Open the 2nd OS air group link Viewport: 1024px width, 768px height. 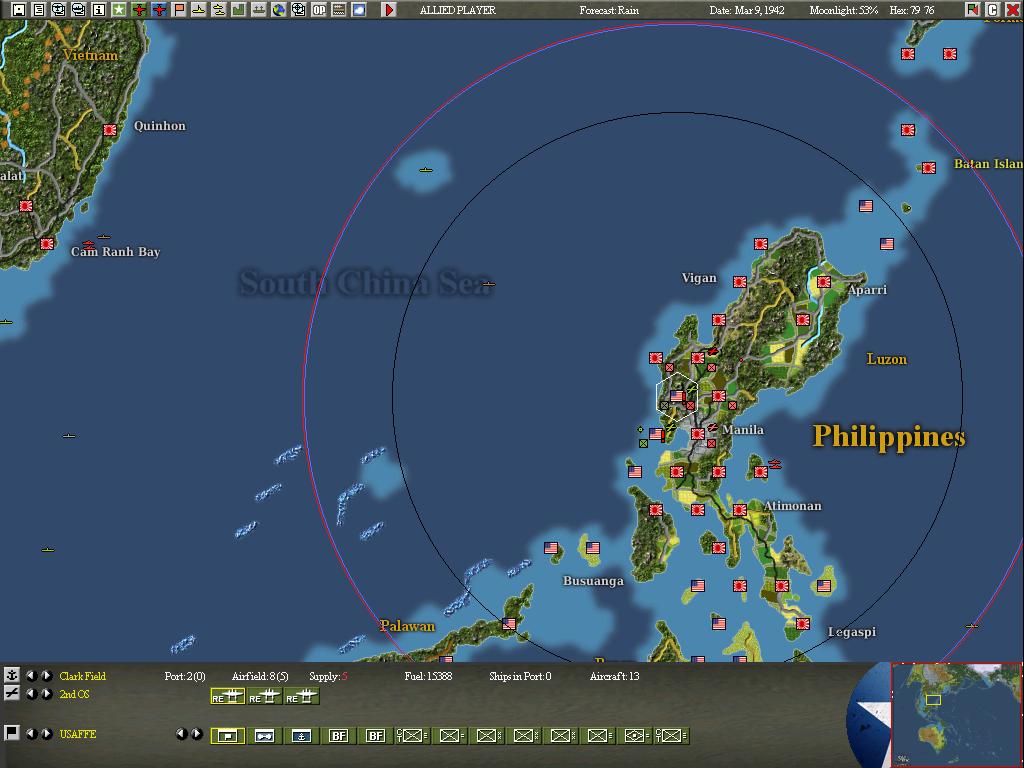tap(74, 694)
